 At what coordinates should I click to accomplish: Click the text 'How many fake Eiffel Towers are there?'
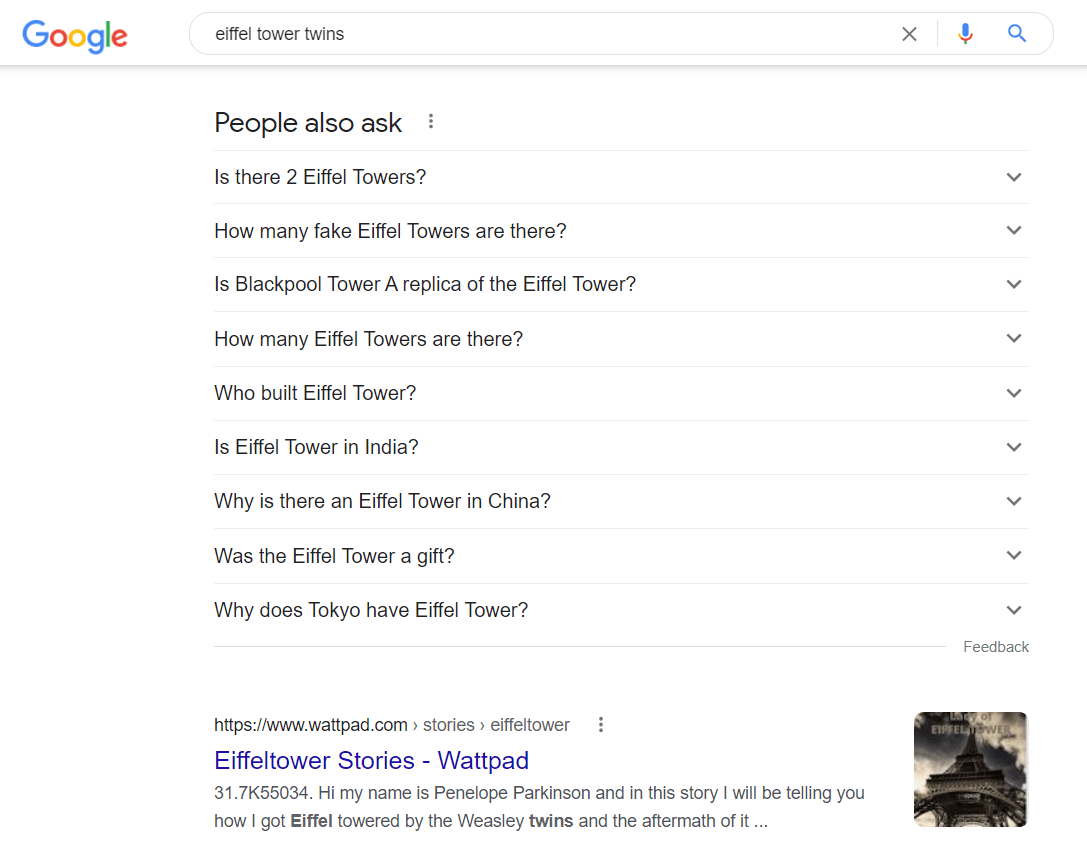pyautogui.click(x=390, y=231)
